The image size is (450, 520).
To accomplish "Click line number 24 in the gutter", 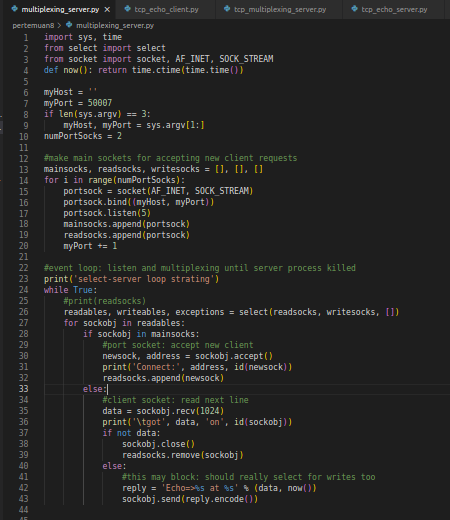I will point(24,290).
